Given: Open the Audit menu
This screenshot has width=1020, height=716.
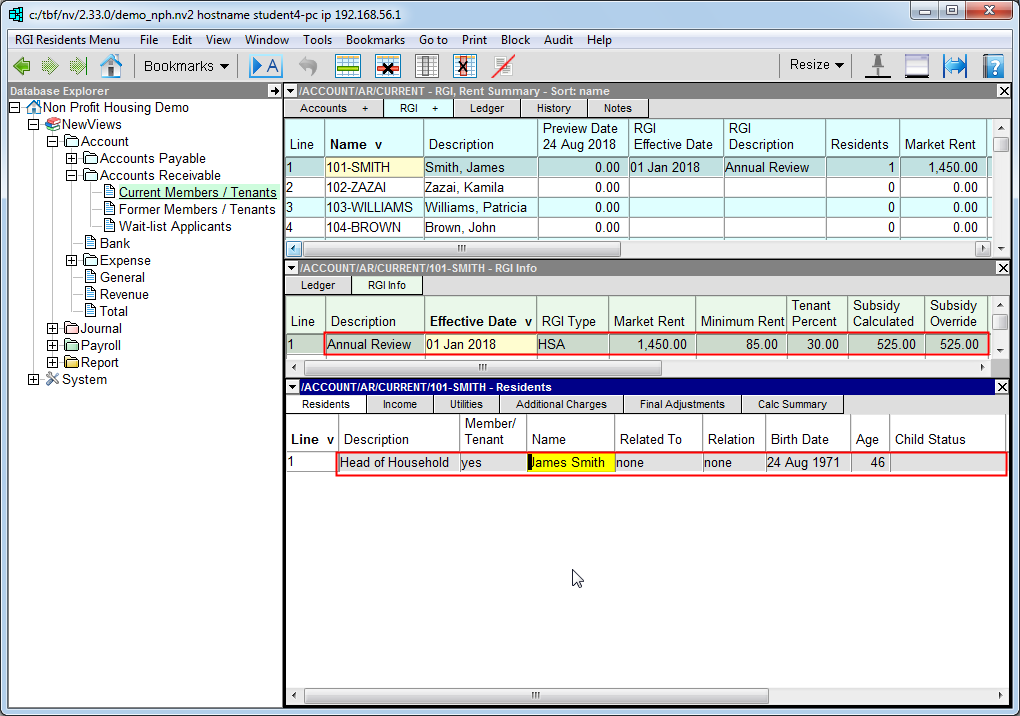Looking at the screenshot, I should click(x=558, y=40).
